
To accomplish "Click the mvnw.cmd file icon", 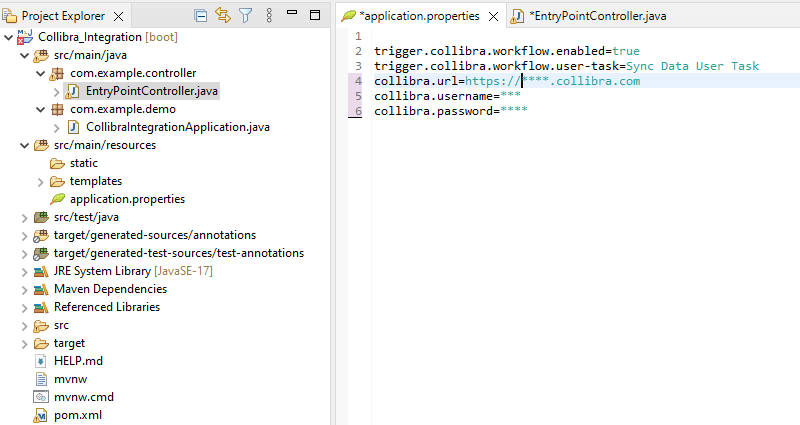I will coord(41,397).
